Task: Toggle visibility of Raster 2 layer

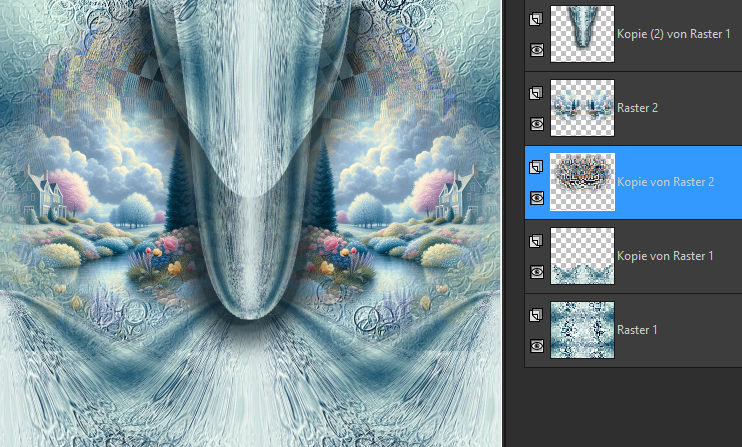Action: pos(536,124)
